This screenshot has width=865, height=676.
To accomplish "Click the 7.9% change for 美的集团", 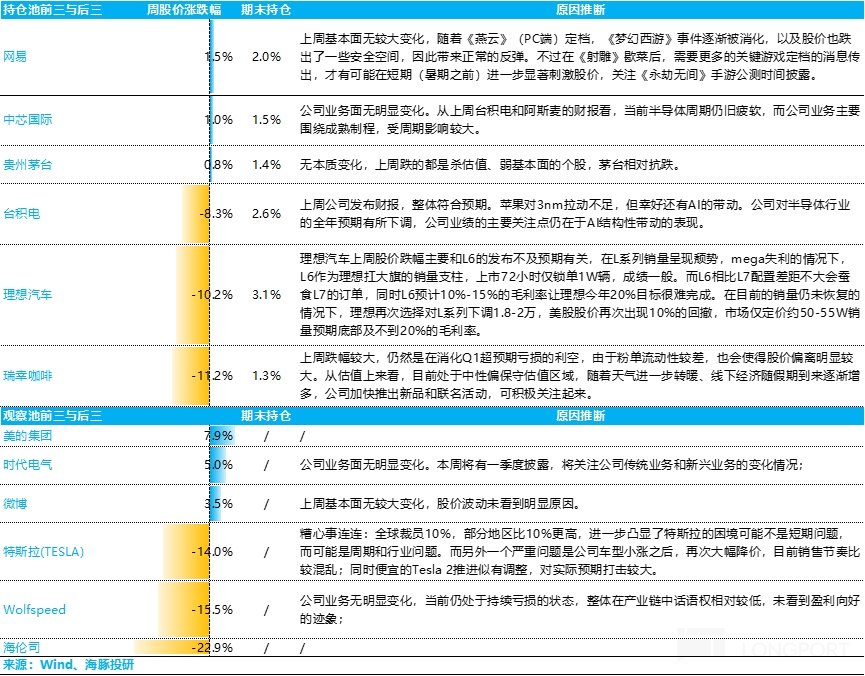I will tap(219, 435).
